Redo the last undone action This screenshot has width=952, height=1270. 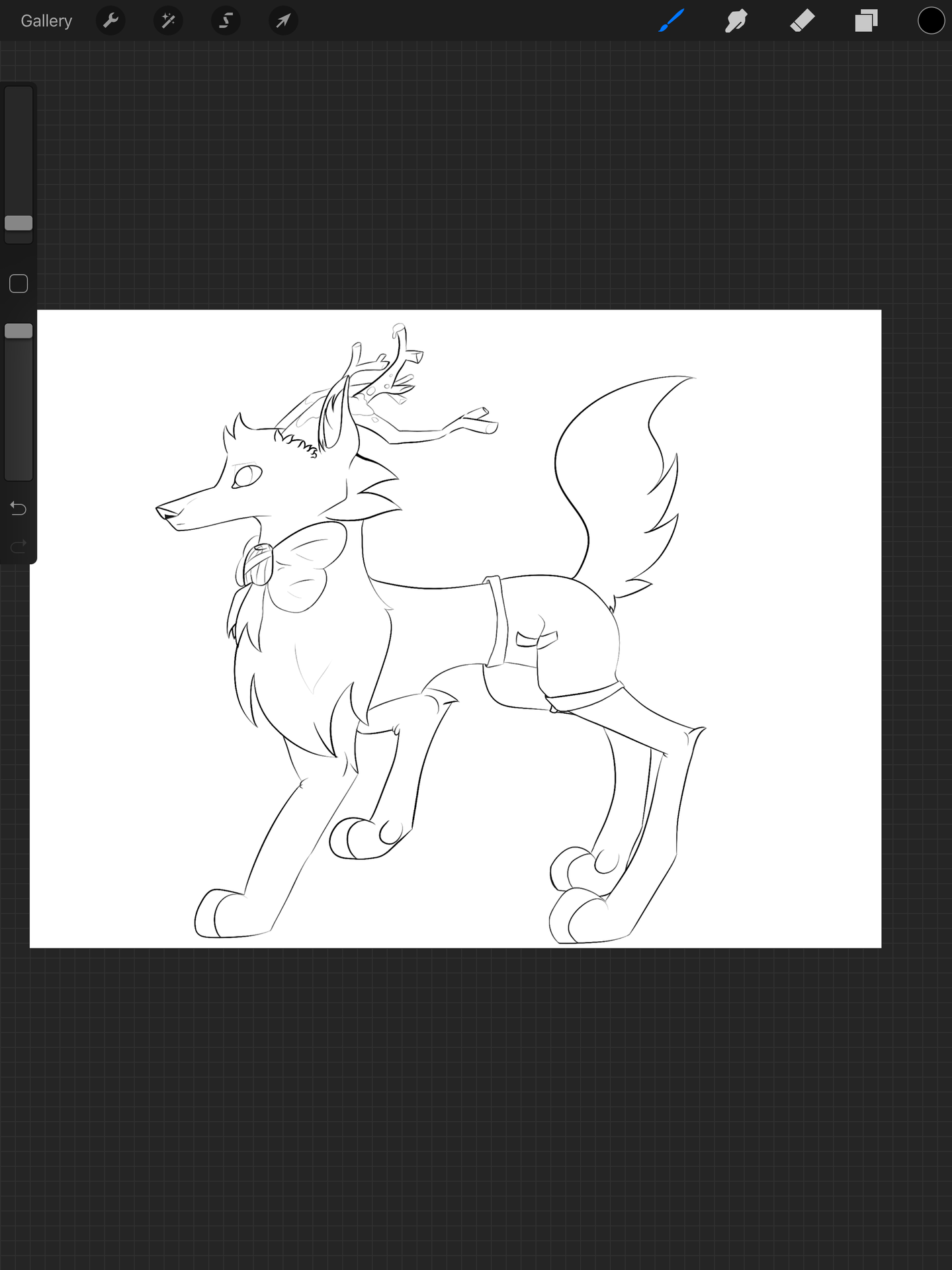(19, 546)
